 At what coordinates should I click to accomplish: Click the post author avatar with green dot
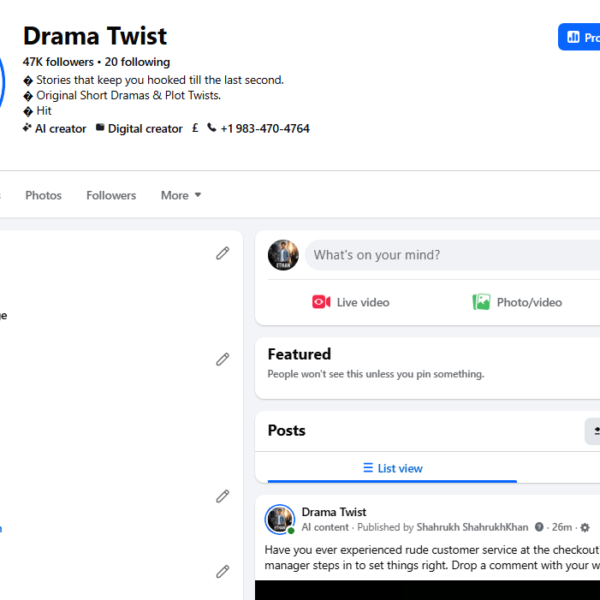(280, 519)
